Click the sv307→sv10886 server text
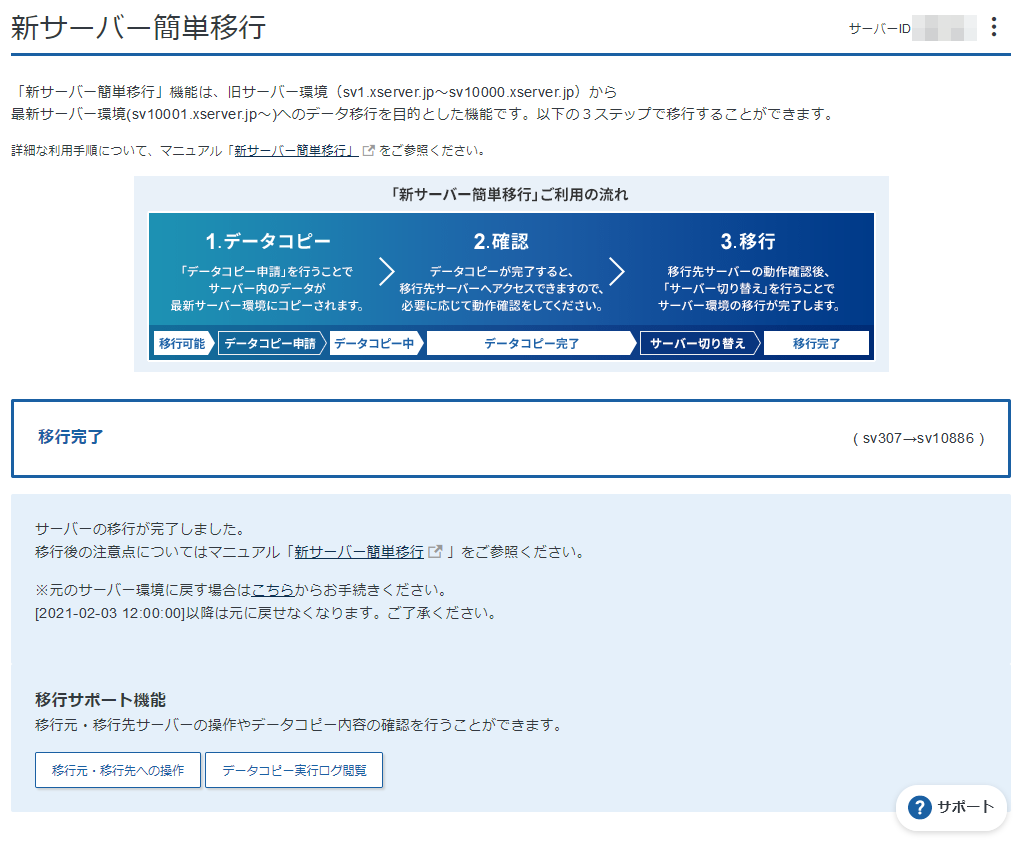 [918, 438]
